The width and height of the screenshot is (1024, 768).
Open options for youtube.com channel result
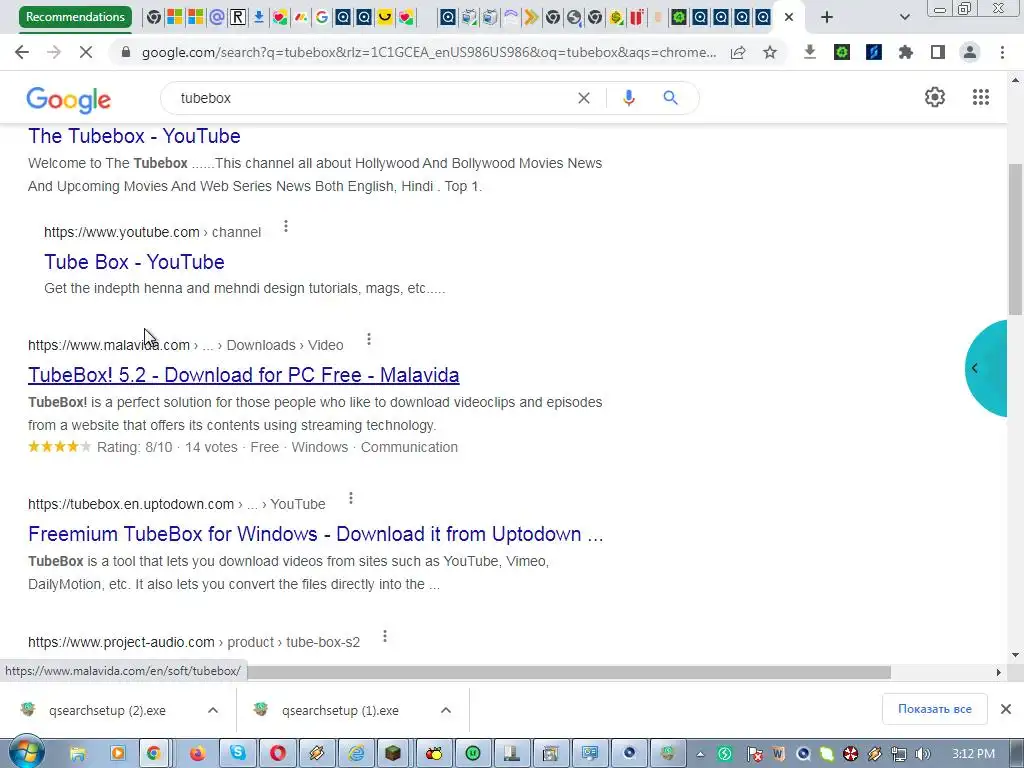[285, 227]
